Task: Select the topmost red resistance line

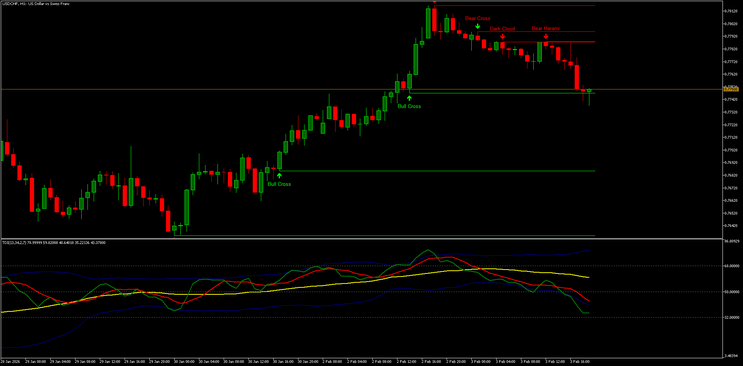Action: [x=514, y=5]
